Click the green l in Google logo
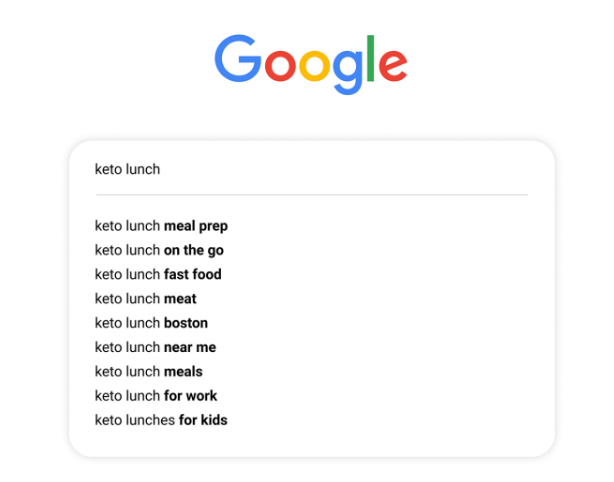The height and width of the screenshot is (482, 614). [x=370, y=58]
